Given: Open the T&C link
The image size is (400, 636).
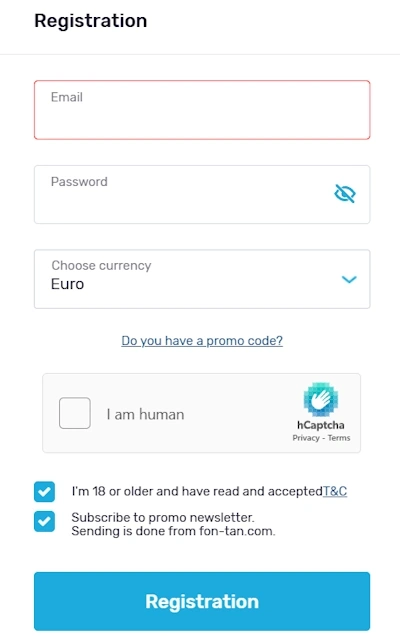Looking at the screenshot, I should tap(335, 491).
